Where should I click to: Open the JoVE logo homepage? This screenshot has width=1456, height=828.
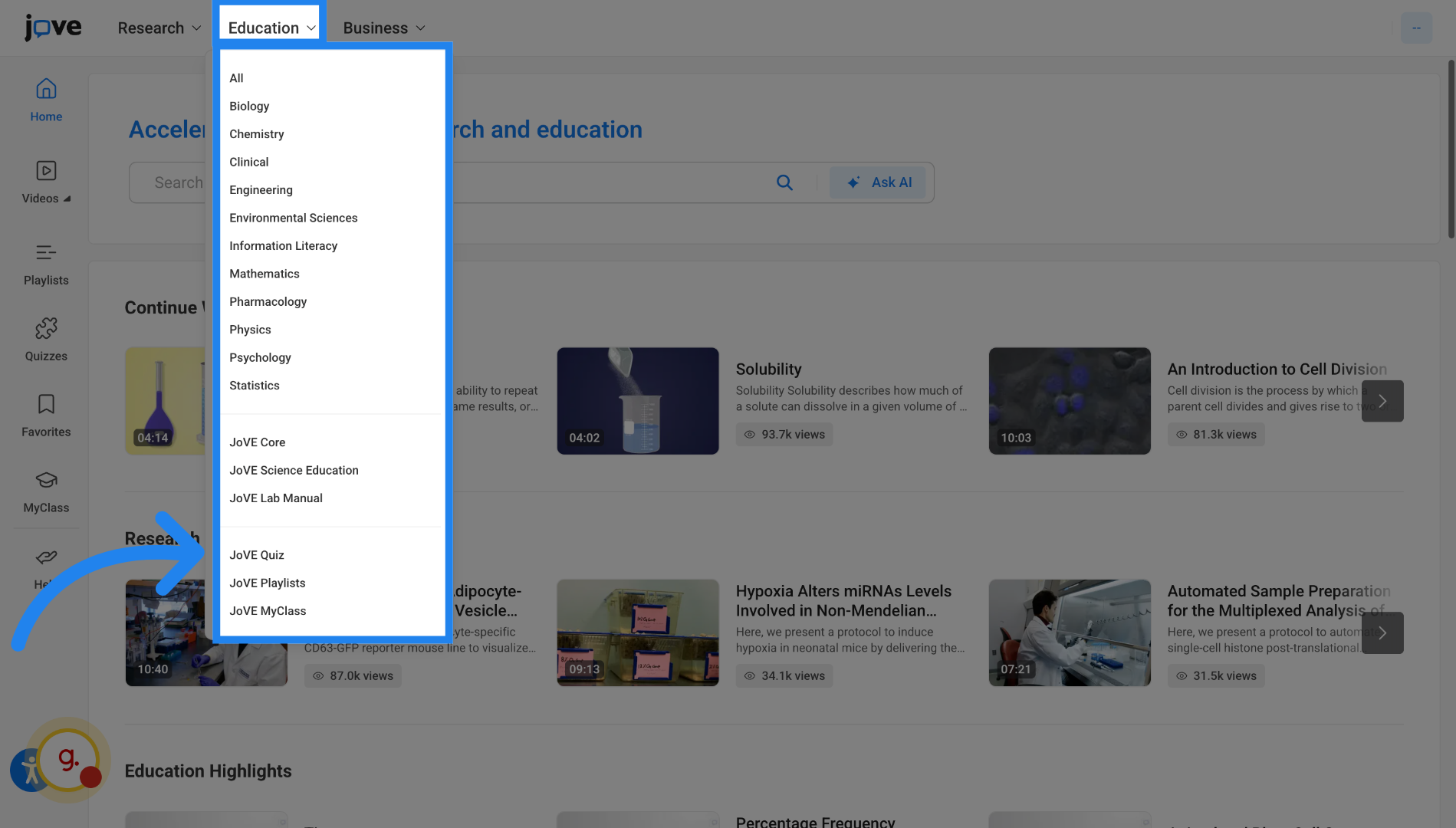pos(53,28)
